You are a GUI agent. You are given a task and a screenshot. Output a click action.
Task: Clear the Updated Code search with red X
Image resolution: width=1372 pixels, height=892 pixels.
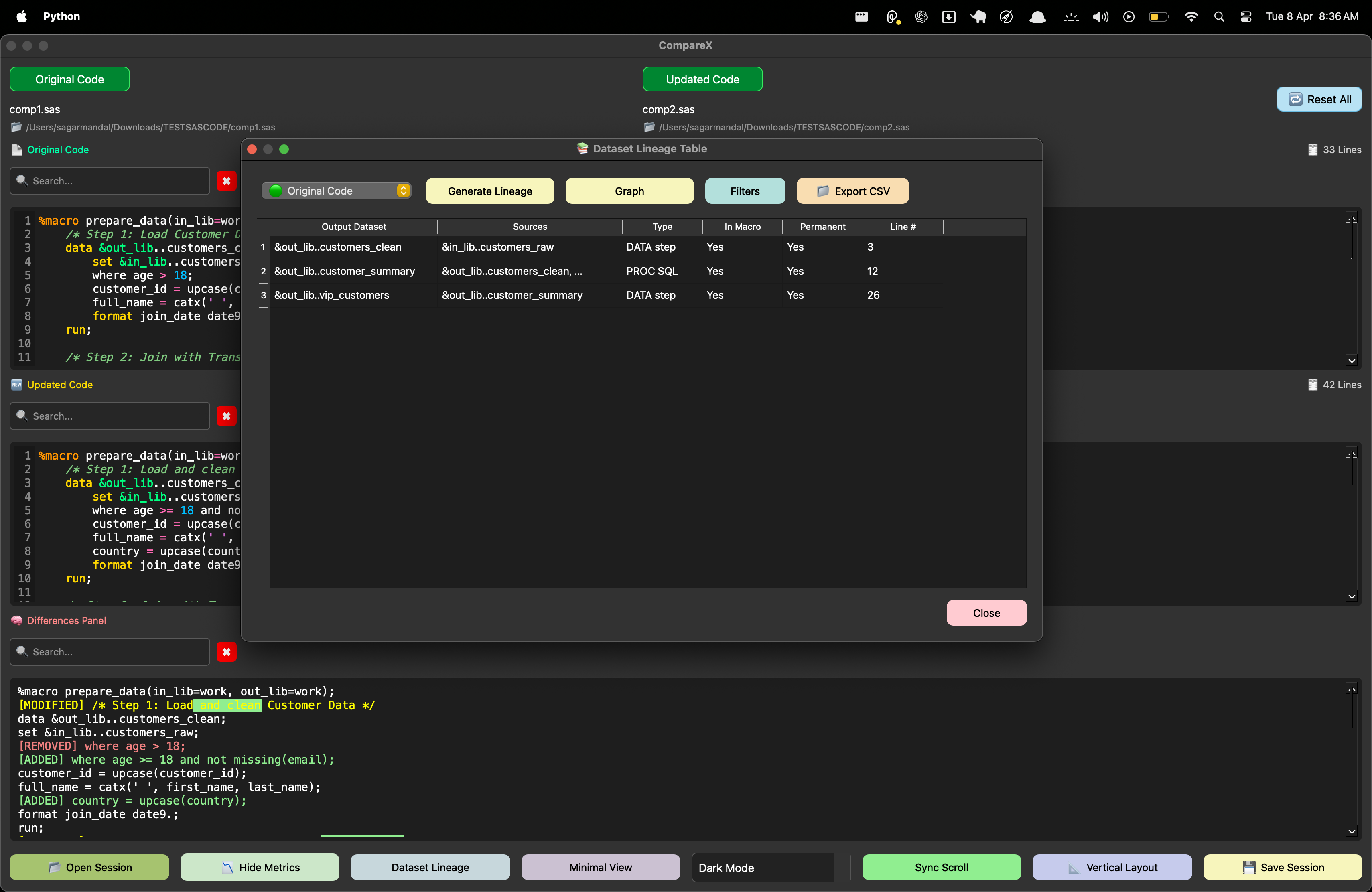tap(227, 416)
